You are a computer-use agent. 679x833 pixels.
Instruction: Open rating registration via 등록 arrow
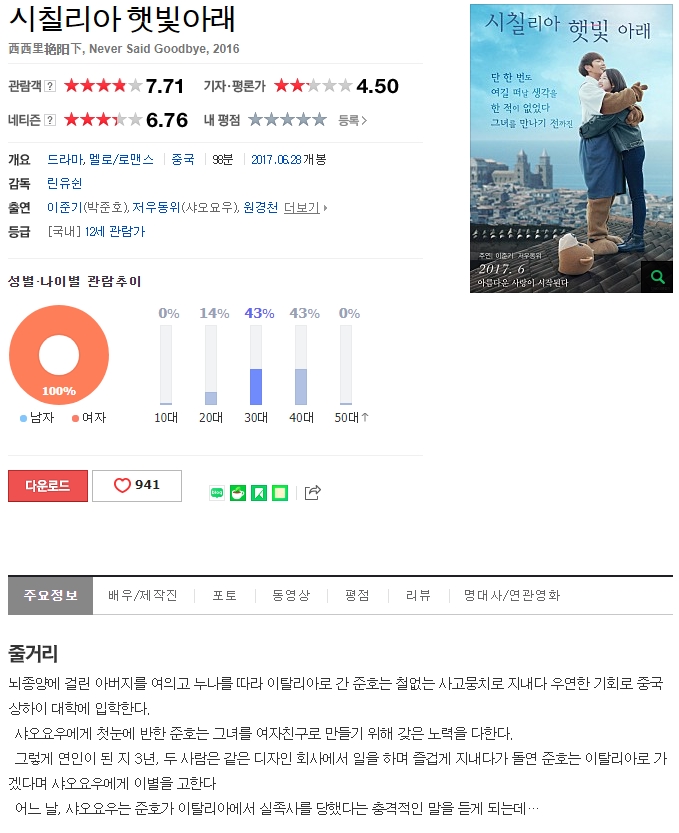353,121
